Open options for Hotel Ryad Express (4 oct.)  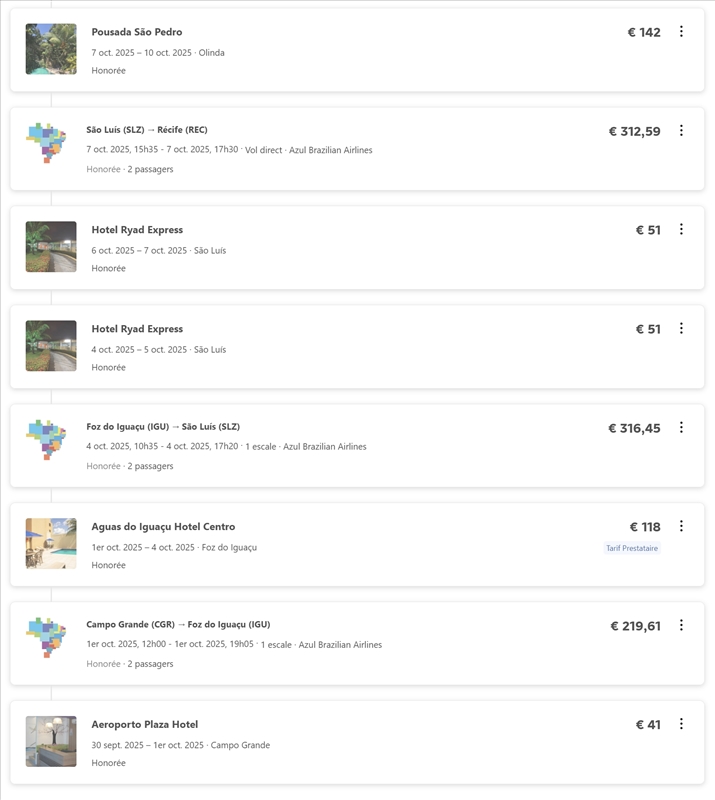click(x=682, y=330)
